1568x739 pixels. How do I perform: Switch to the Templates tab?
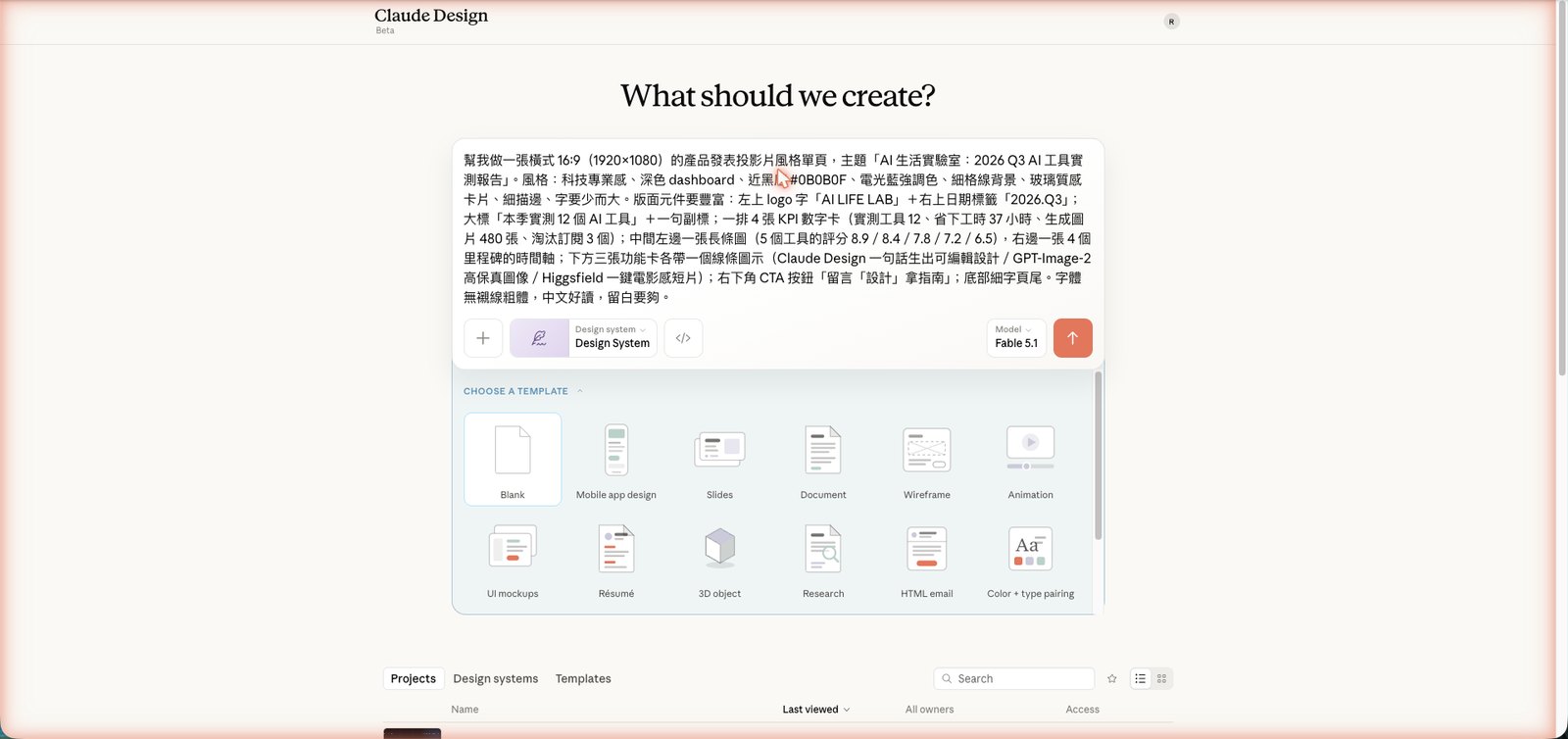click(x=583, y=678)
